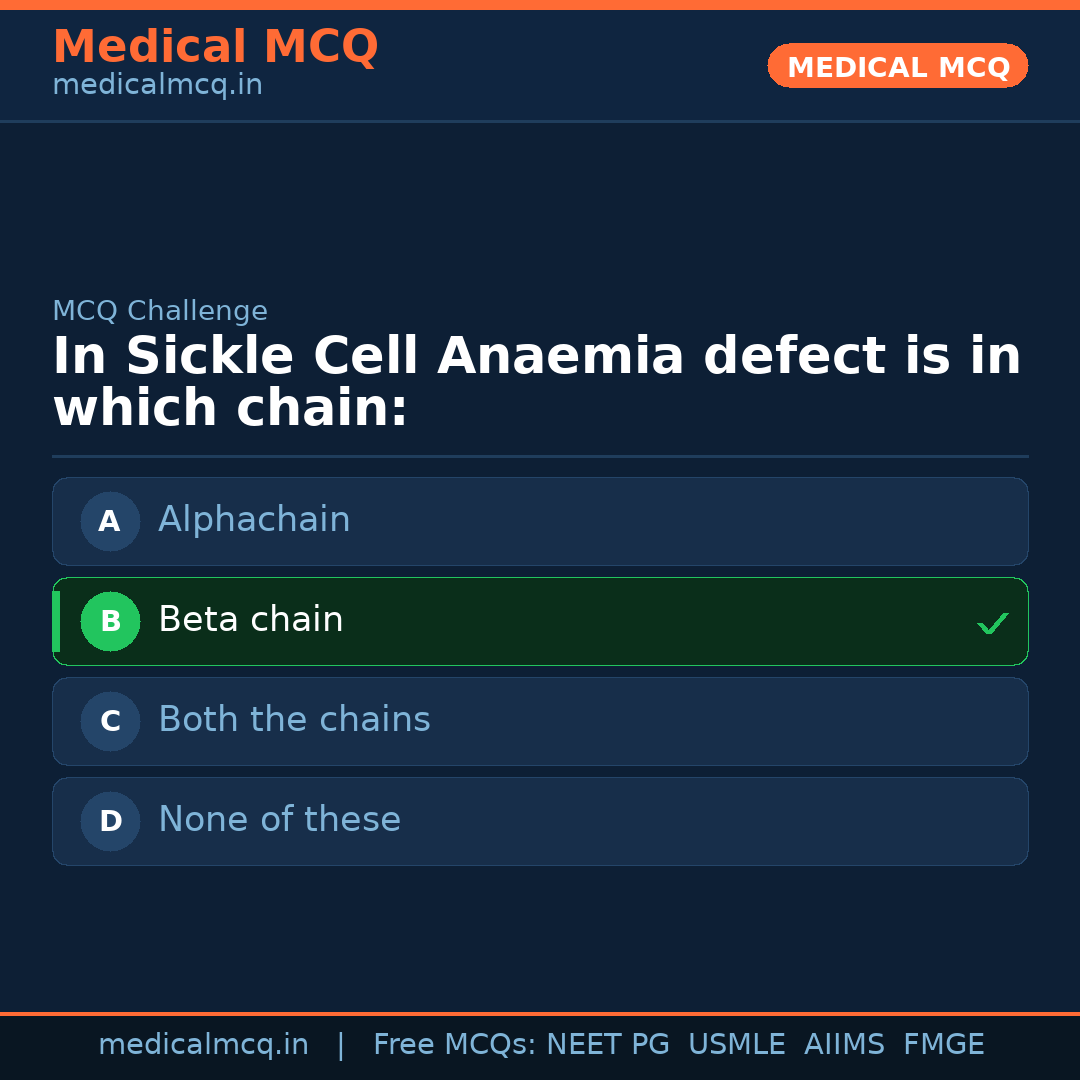1080x1080 pixels.
Task: Open the medicalmcq.in link in the footer
Action: click(x=203, y=1045)
